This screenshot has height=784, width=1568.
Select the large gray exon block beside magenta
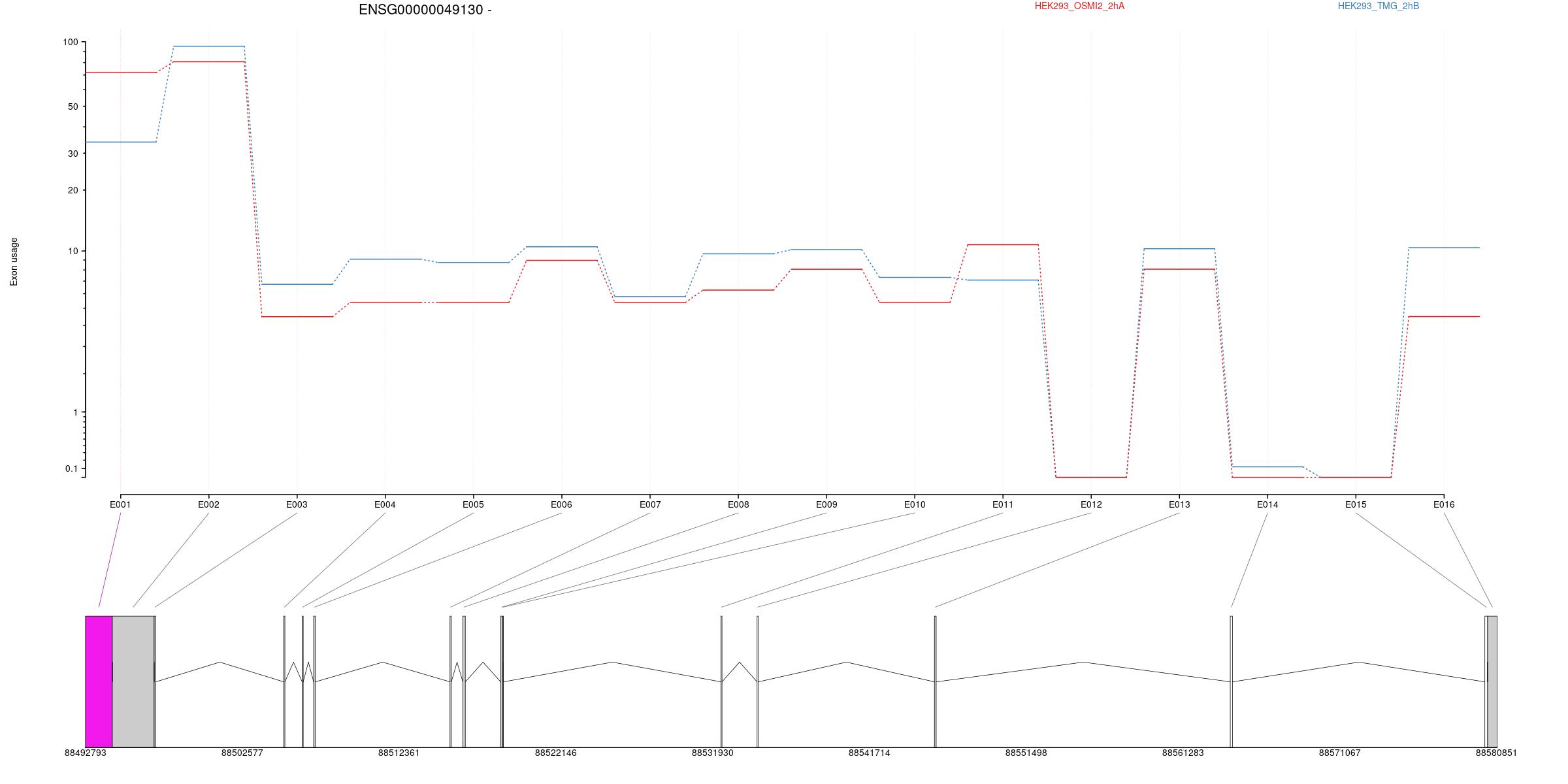pos(133,681)
